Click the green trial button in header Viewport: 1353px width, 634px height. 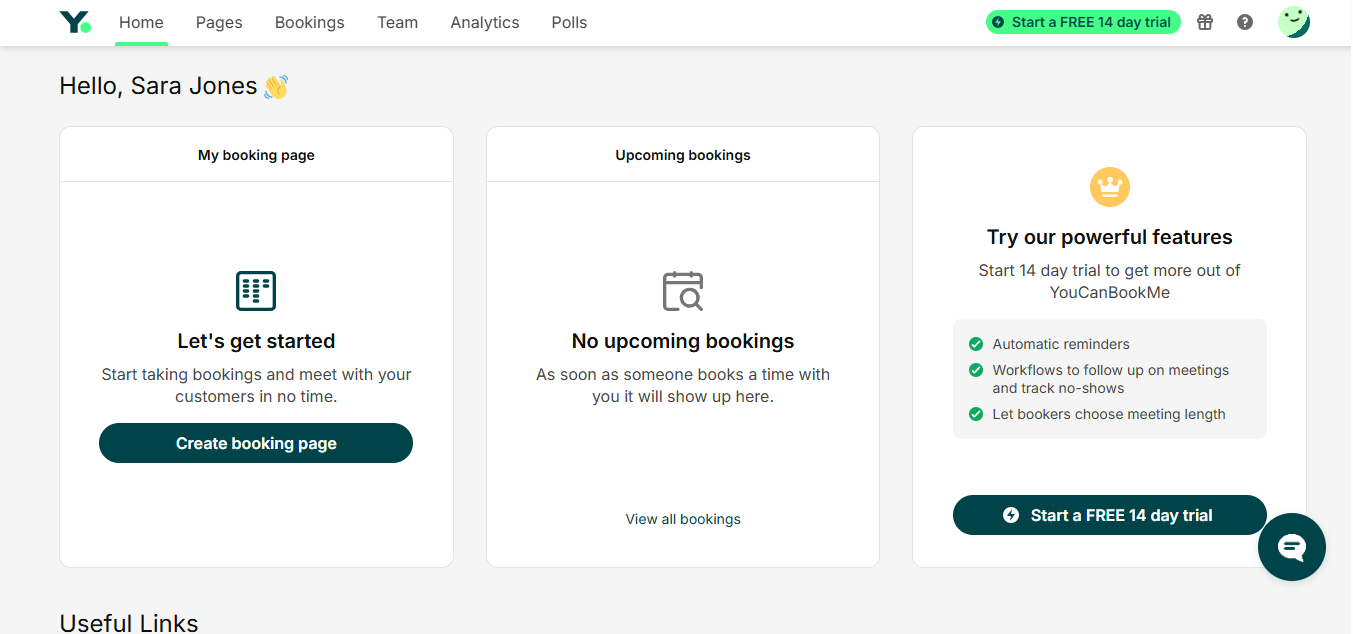[x=1083, y=22]
